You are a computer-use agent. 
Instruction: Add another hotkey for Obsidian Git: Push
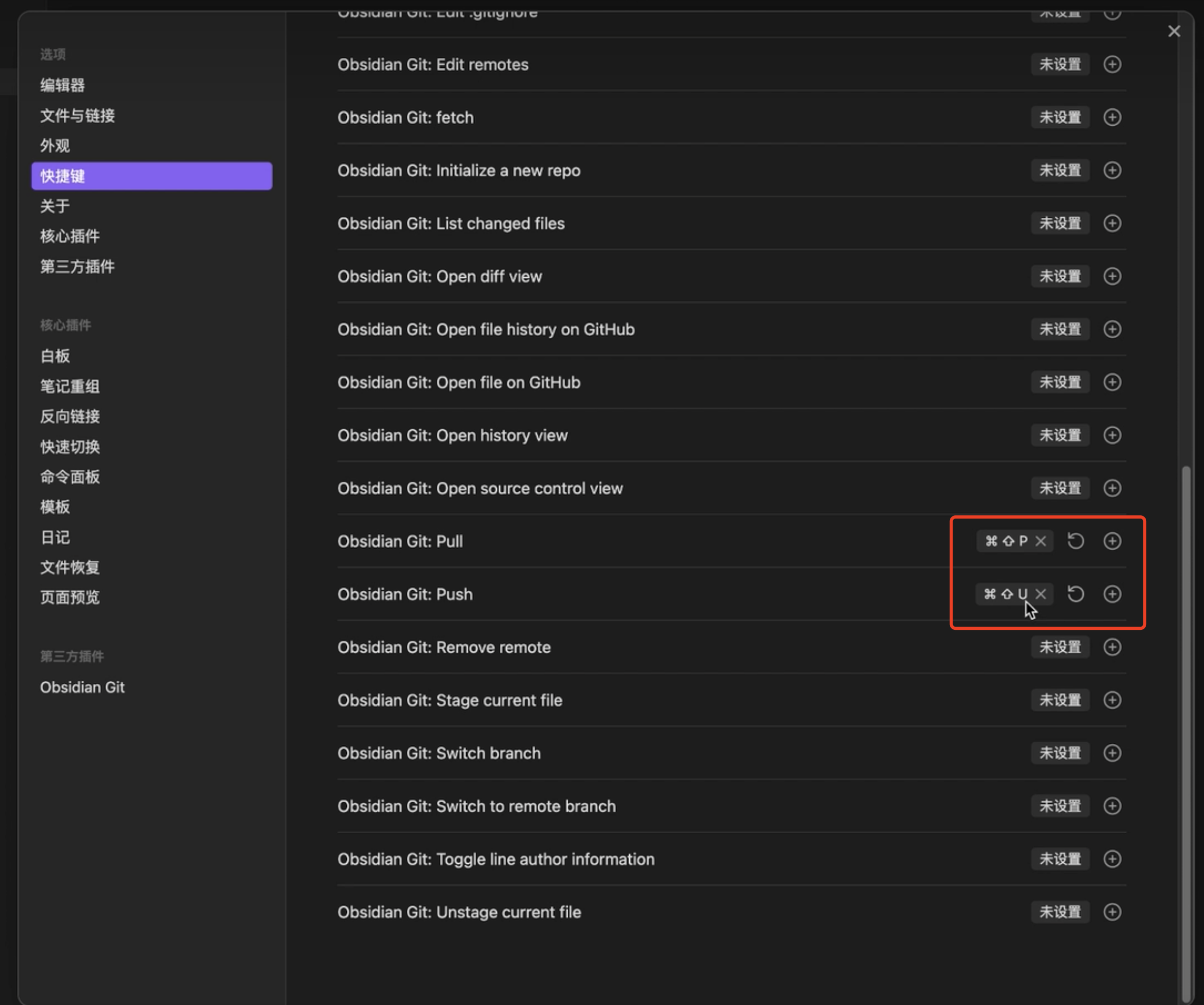[1112, 594]
